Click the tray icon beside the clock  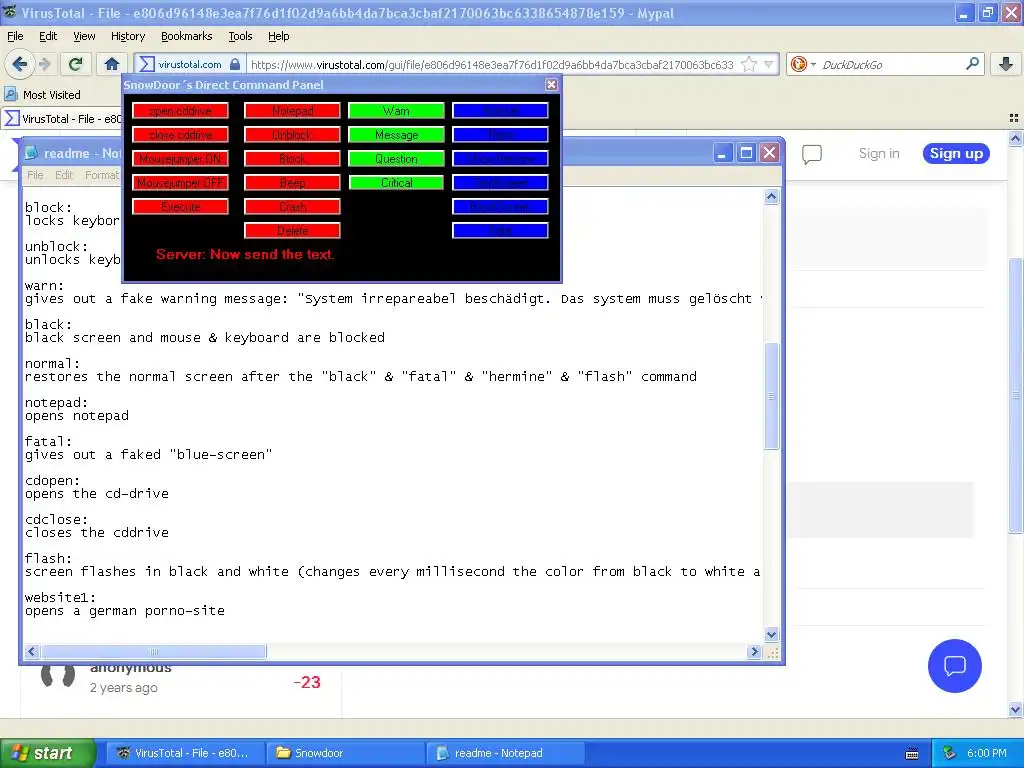click(x=949, y=753)
